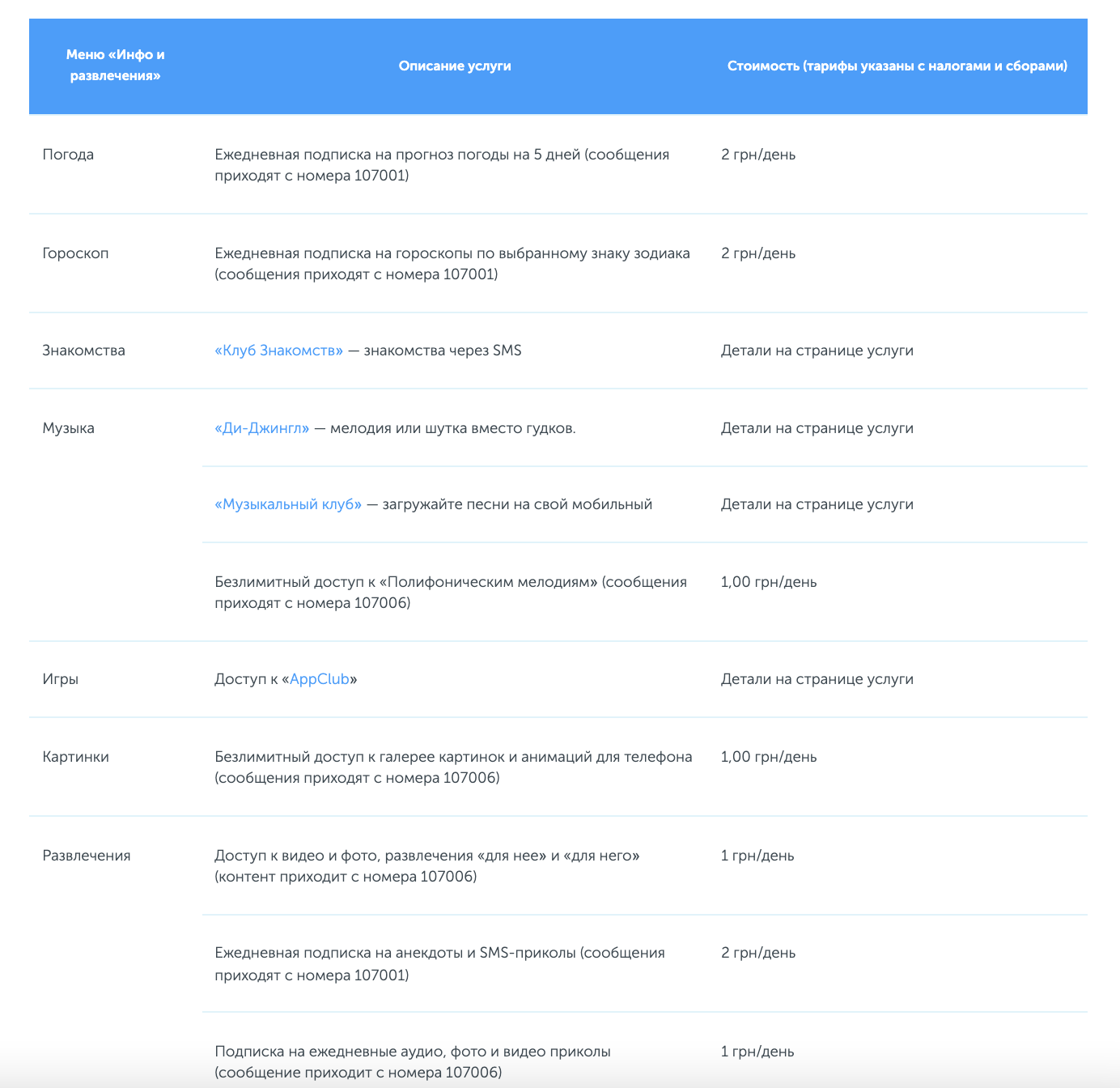Click the «Стоимость» column header
Viewport: 1120px width, 1088px height.
coord(897,66)
